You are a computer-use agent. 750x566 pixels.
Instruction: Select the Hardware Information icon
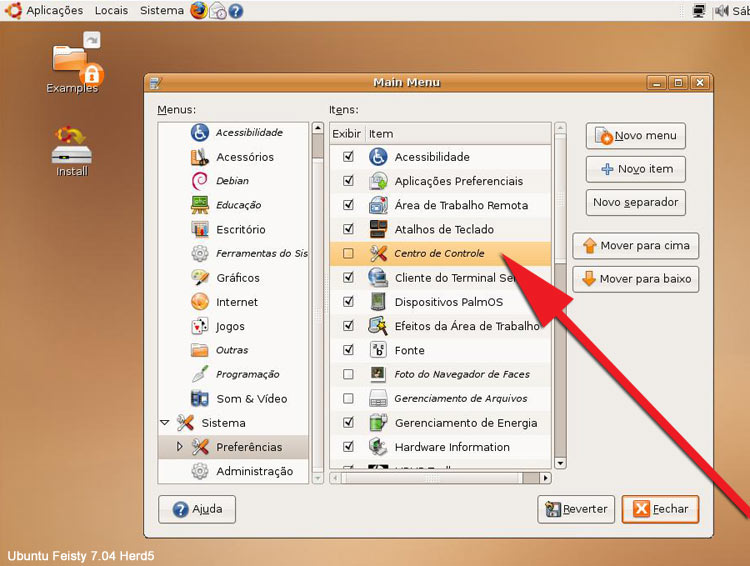(378, 446)
